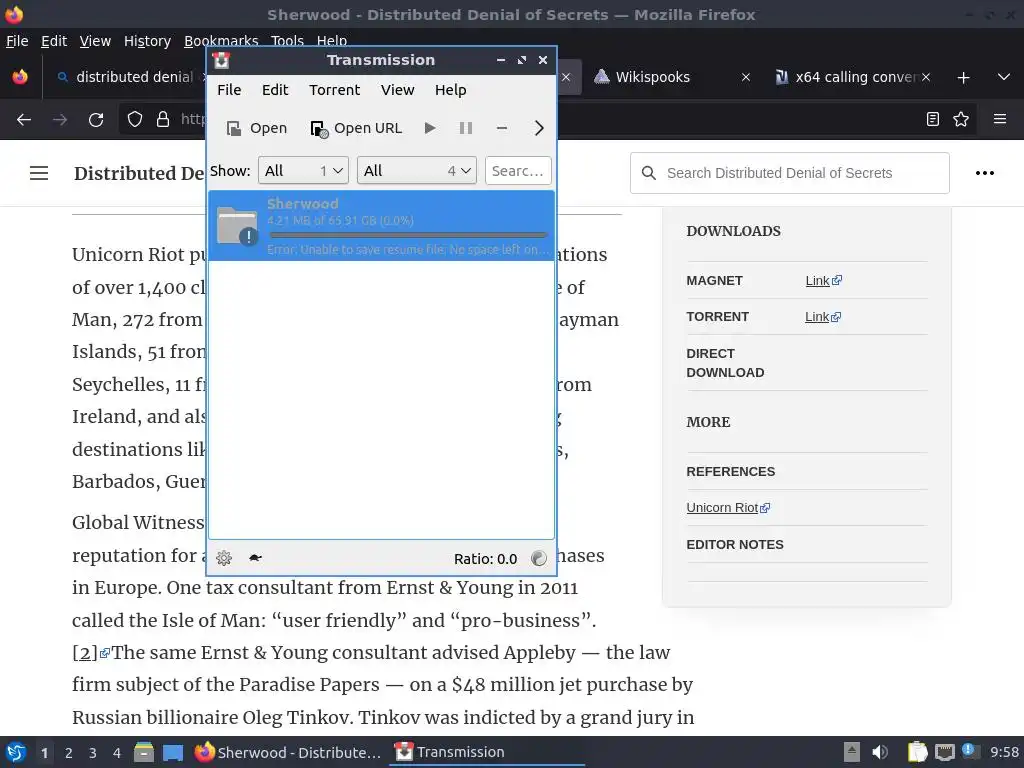Open wiki sidebar hamburger menu
The width and height of the screenshot is (1024, 768).
(39, 173)
